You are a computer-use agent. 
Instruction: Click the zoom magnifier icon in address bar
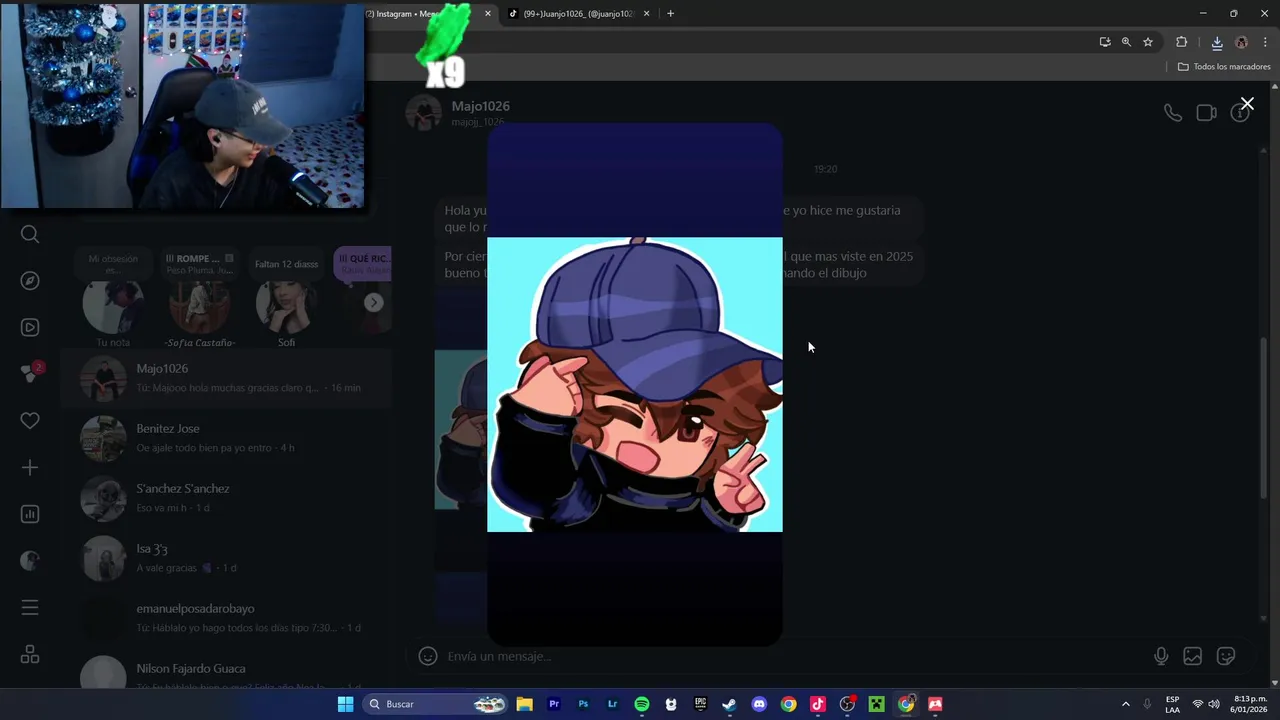click(x=1126, y=42)
